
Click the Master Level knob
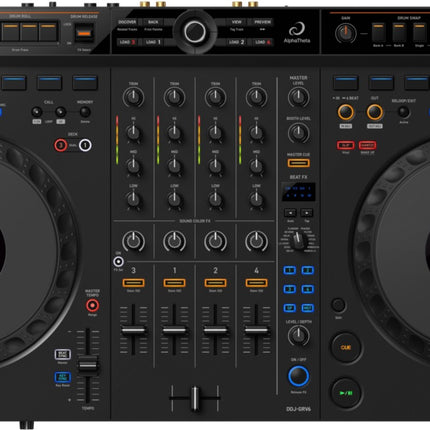(x=298, y=97)
